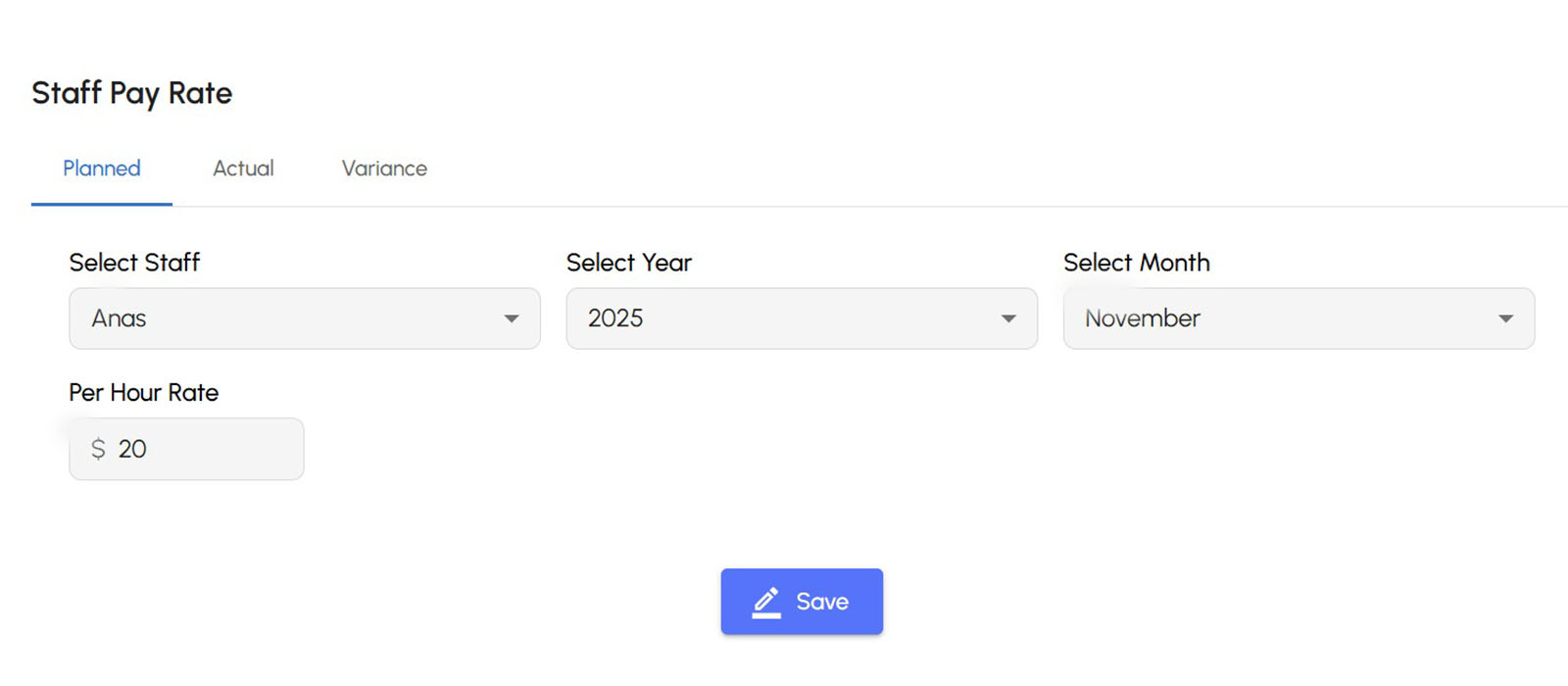Expand the Select Month dropdown arrow
1568x686 pixels.
click(x=1505, y=318)
